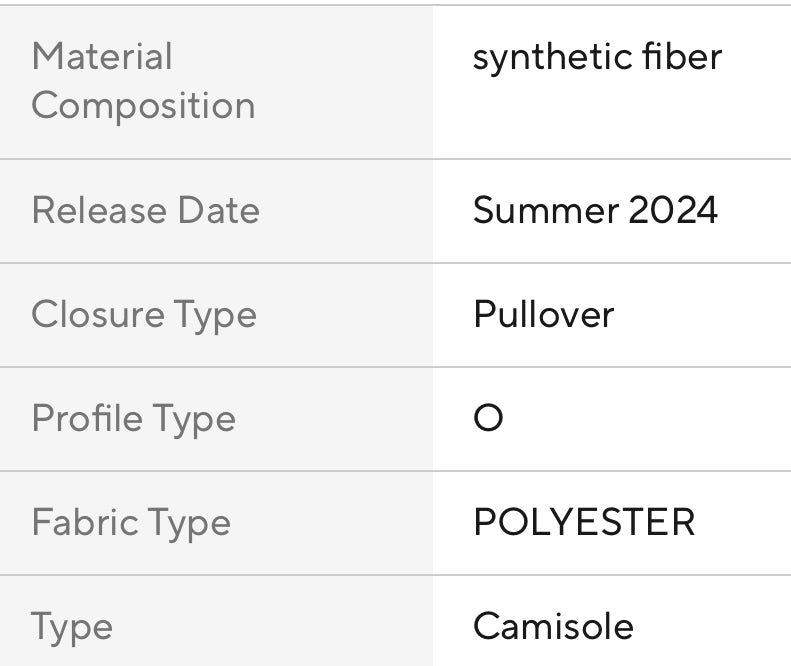
Task: Select the "Pullover" closure value
Action: coord(543,314)
